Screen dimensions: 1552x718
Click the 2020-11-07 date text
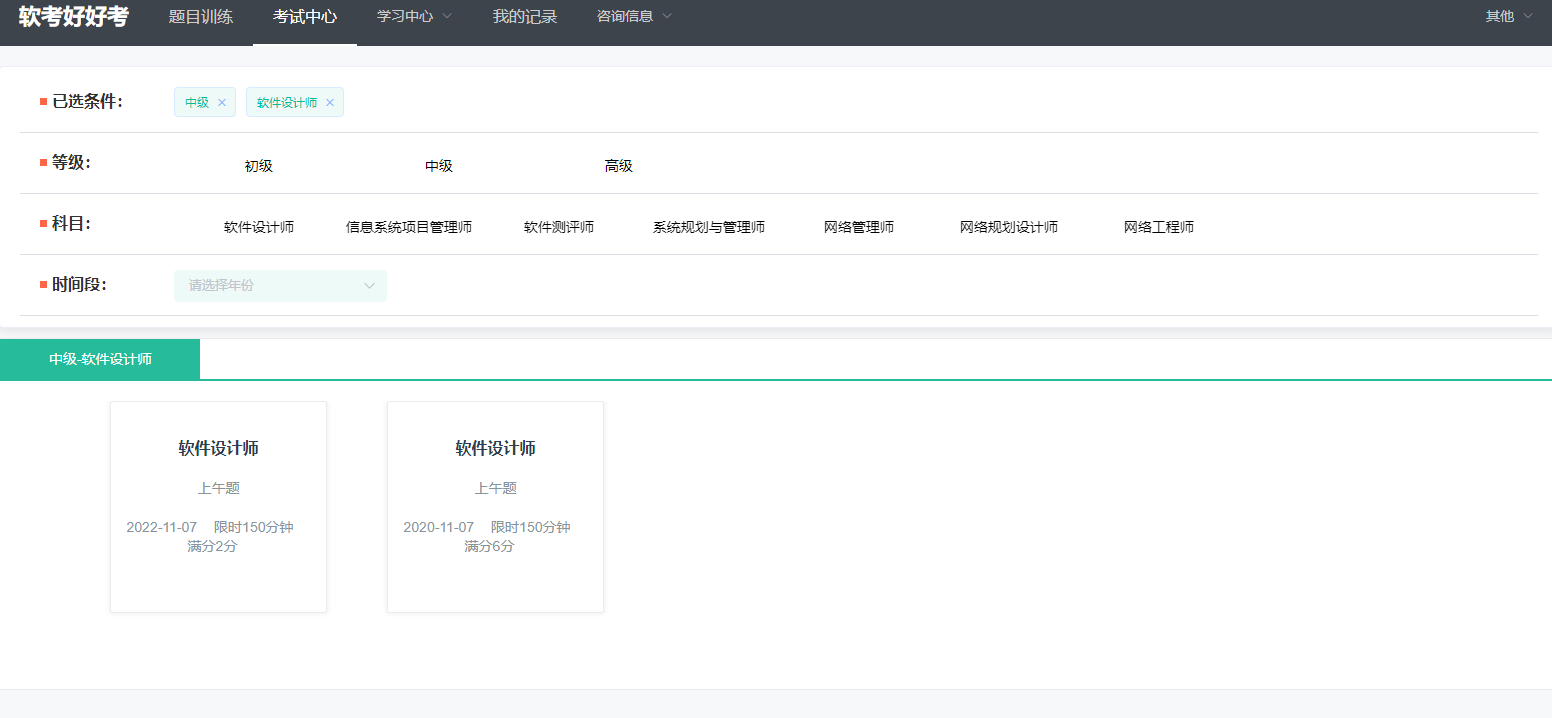click(439, 527)
